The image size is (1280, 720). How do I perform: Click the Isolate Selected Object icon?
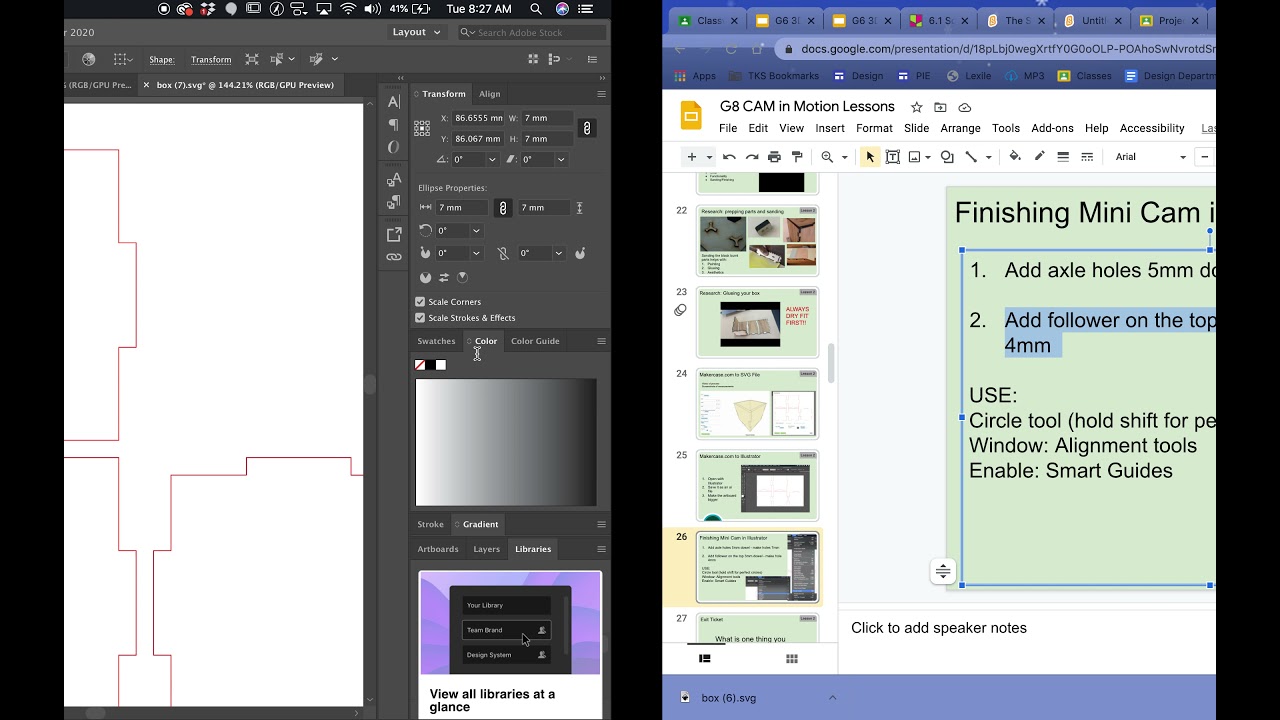point(252,59)
